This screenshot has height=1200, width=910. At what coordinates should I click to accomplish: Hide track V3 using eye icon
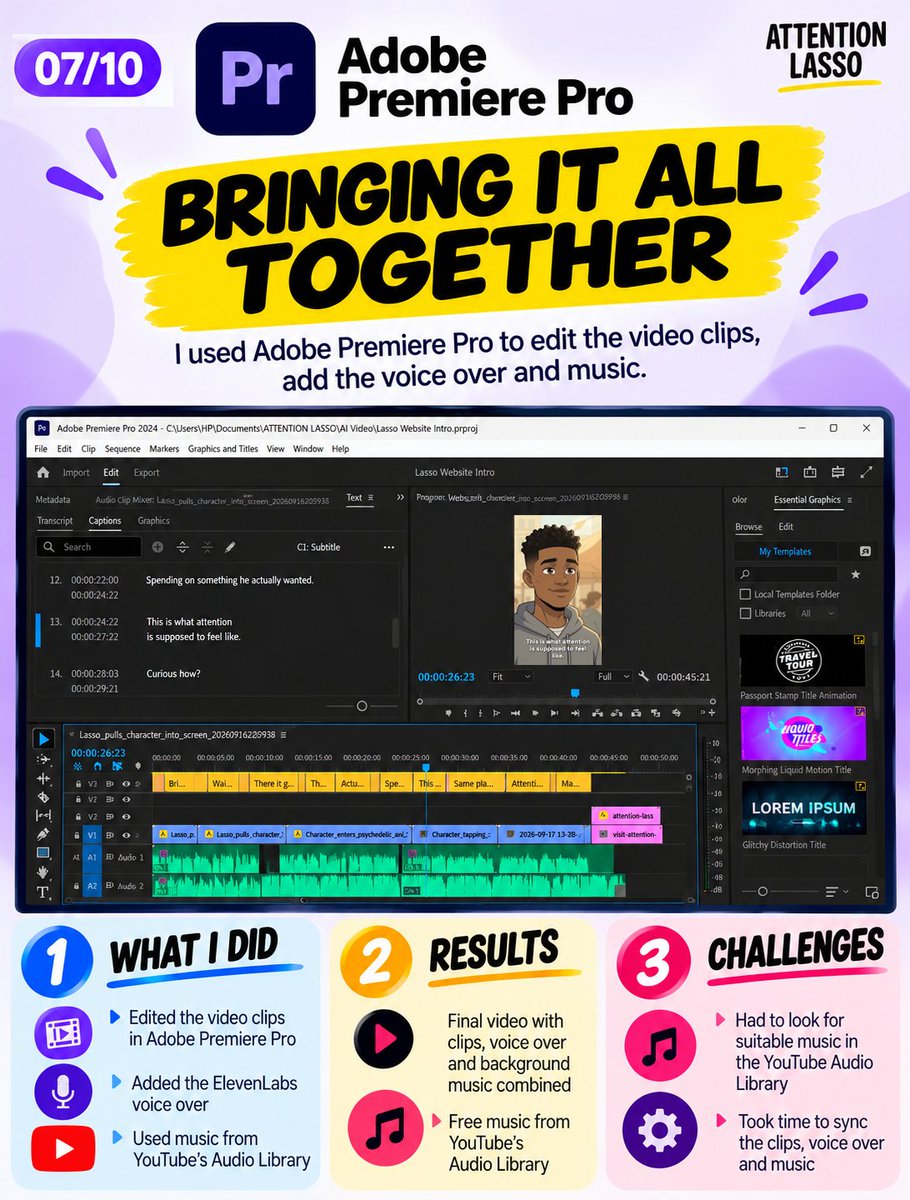[x=126, y=784]
